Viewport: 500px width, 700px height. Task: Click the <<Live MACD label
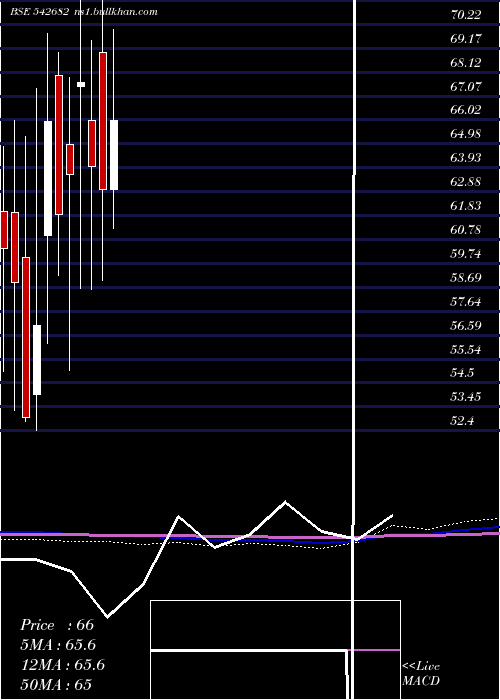point(421,673)
